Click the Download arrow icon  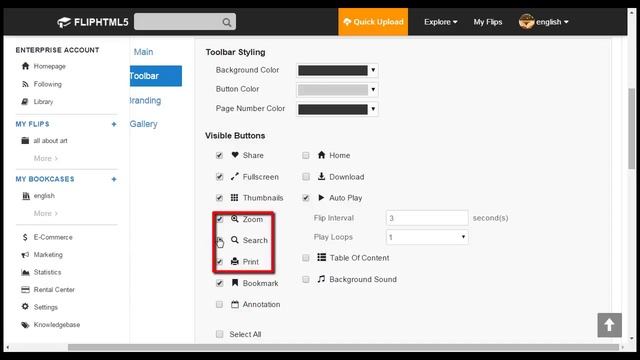point(321,176)
